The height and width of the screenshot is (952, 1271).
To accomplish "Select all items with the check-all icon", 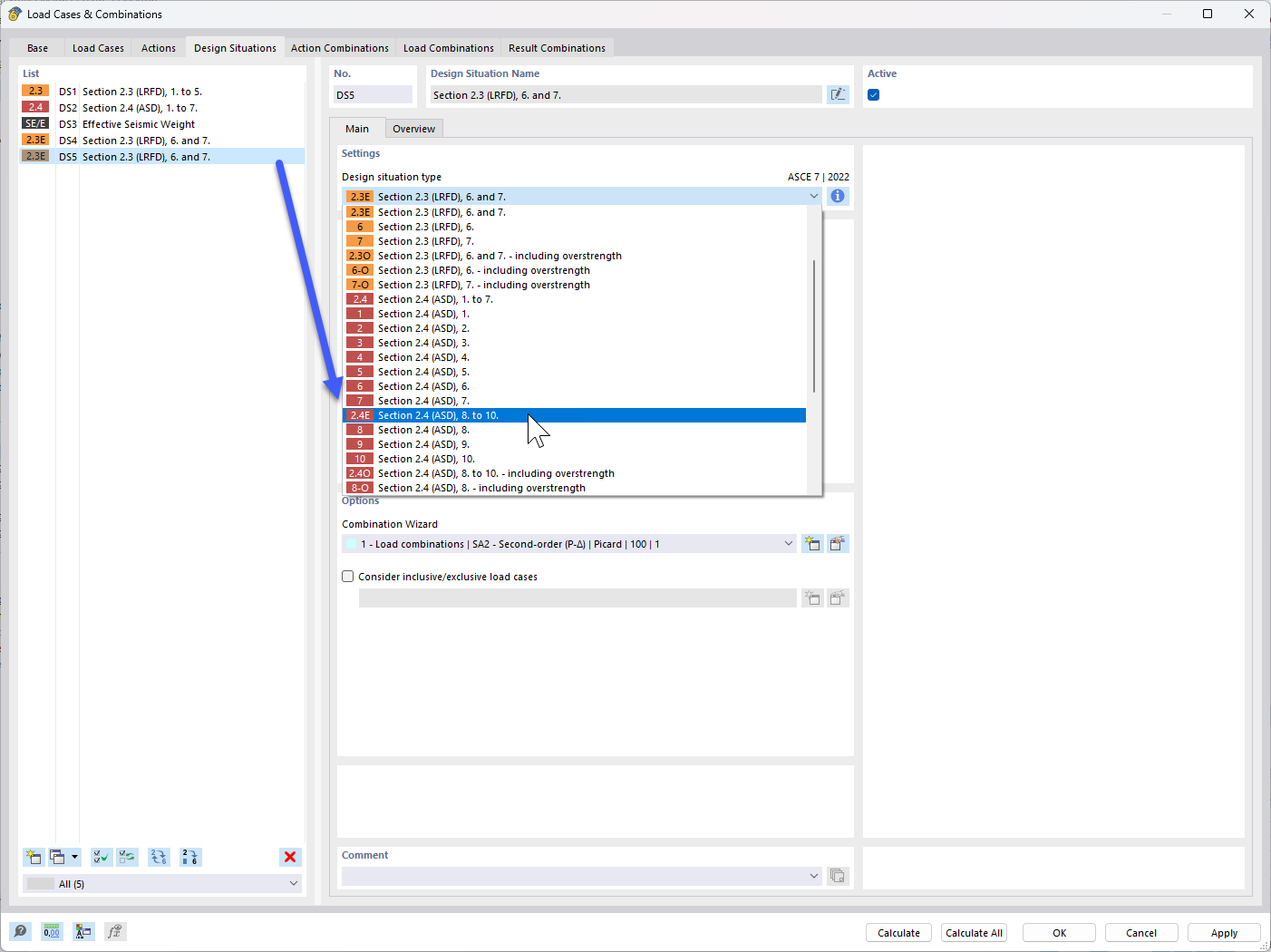I will point(102,857).
